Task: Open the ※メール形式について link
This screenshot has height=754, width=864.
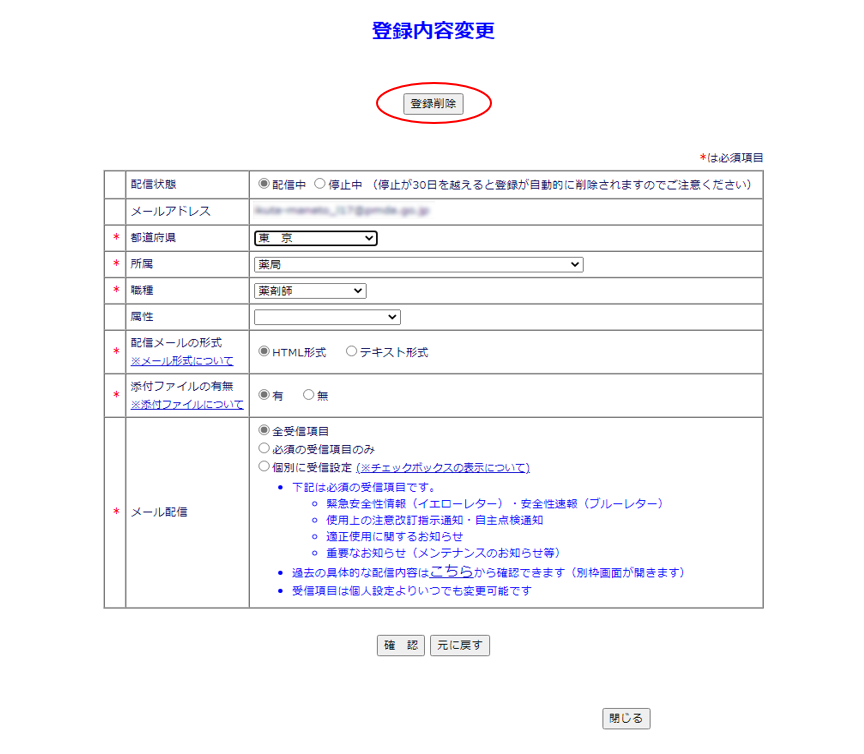Action: (x=182, y=361)
